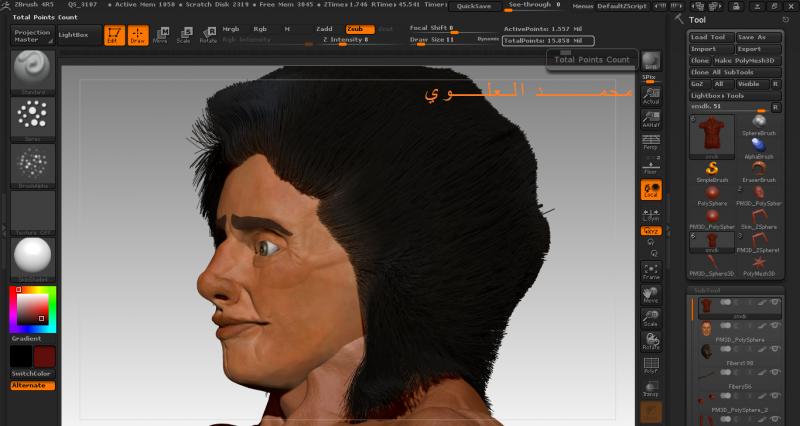The width and height of the screenshot is (800, 426).
Task: Toggle Transp transparency mode
Action: (651, 389)
